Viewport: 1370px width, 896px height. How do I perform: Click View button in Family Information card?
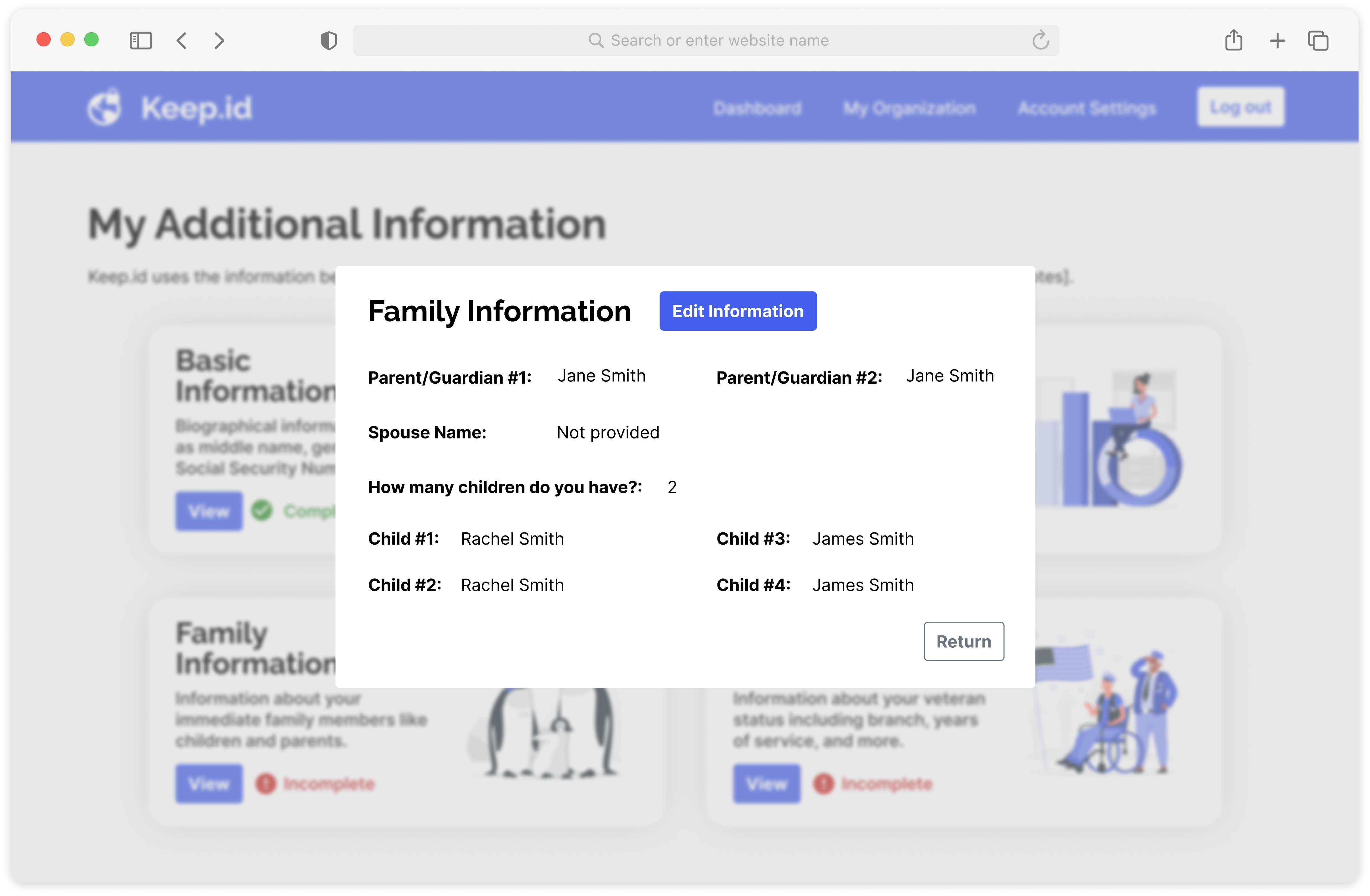209,783
